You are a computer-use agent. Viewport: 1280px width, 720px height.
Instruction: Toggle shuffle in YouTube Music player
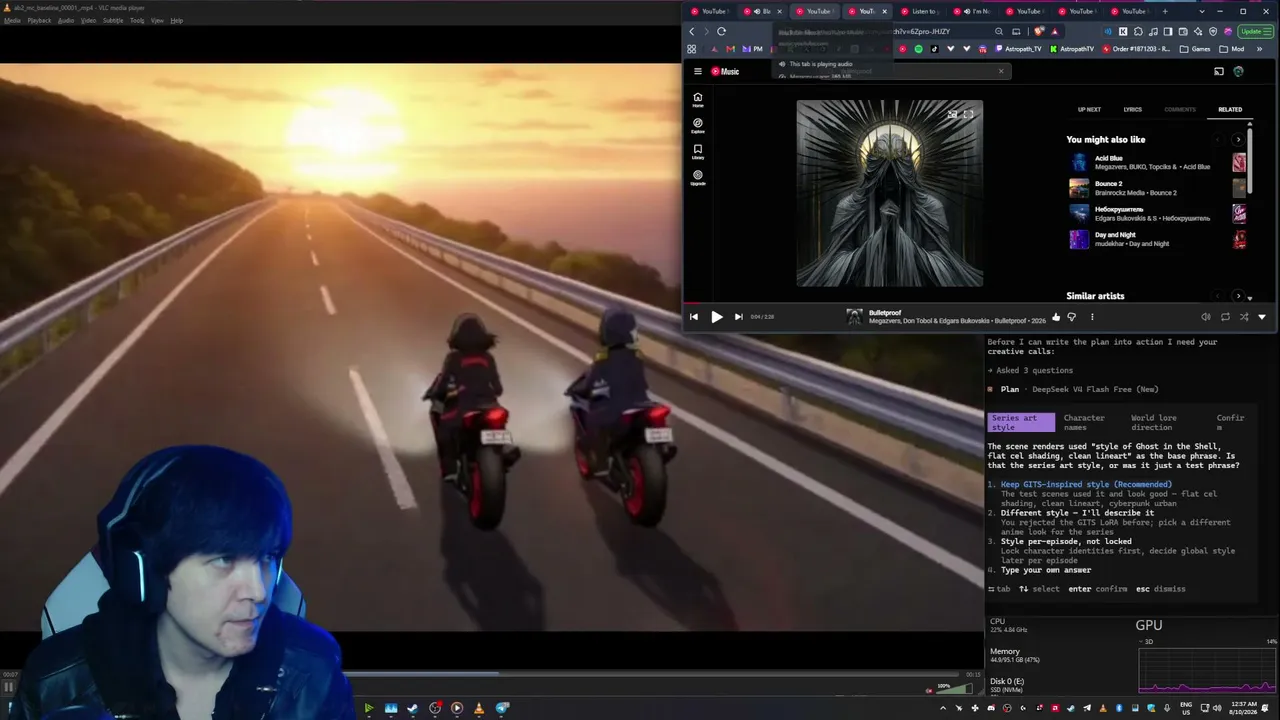1244,317
